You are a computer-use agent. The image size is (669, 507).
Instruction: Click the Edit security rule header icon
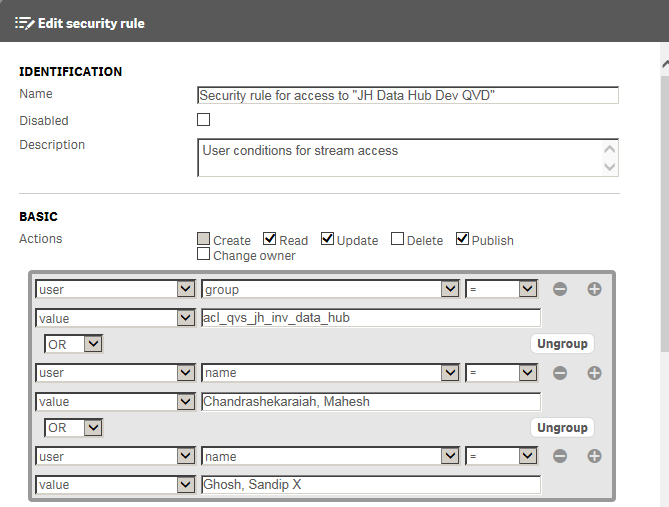(24, 23)
